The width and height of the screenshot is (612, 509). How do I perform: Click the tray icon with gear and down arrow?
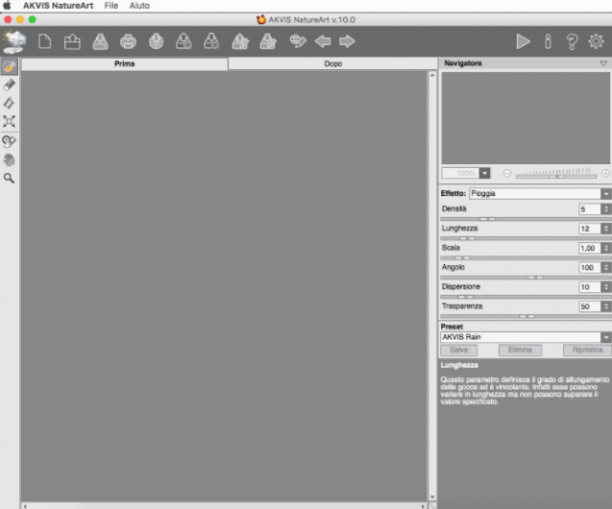point(212,41)
